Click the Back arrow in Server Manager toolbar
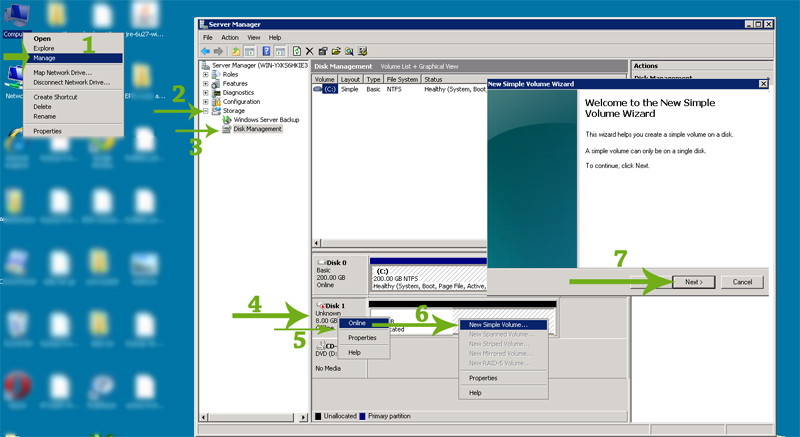This screenshot has height=437, width=800. click(205, 51)
